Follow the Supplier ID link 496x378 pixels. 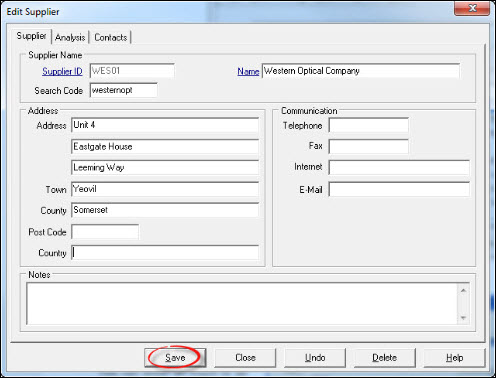[62, 71]
